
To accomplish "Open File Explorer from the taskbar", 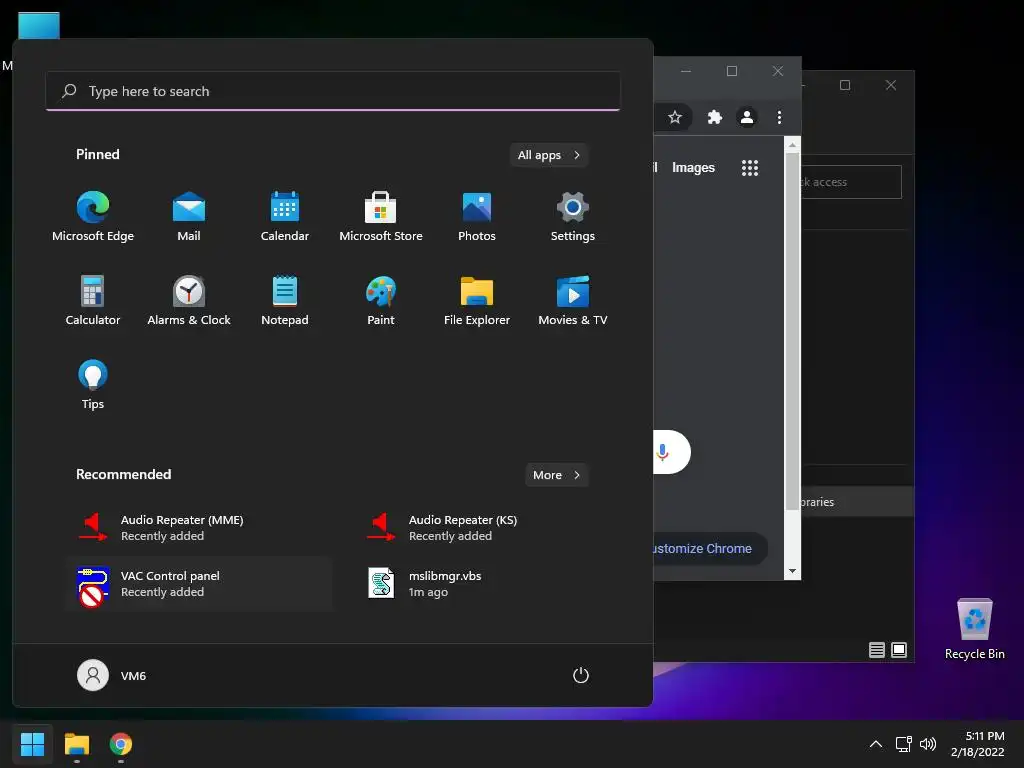I will [76, 744].
